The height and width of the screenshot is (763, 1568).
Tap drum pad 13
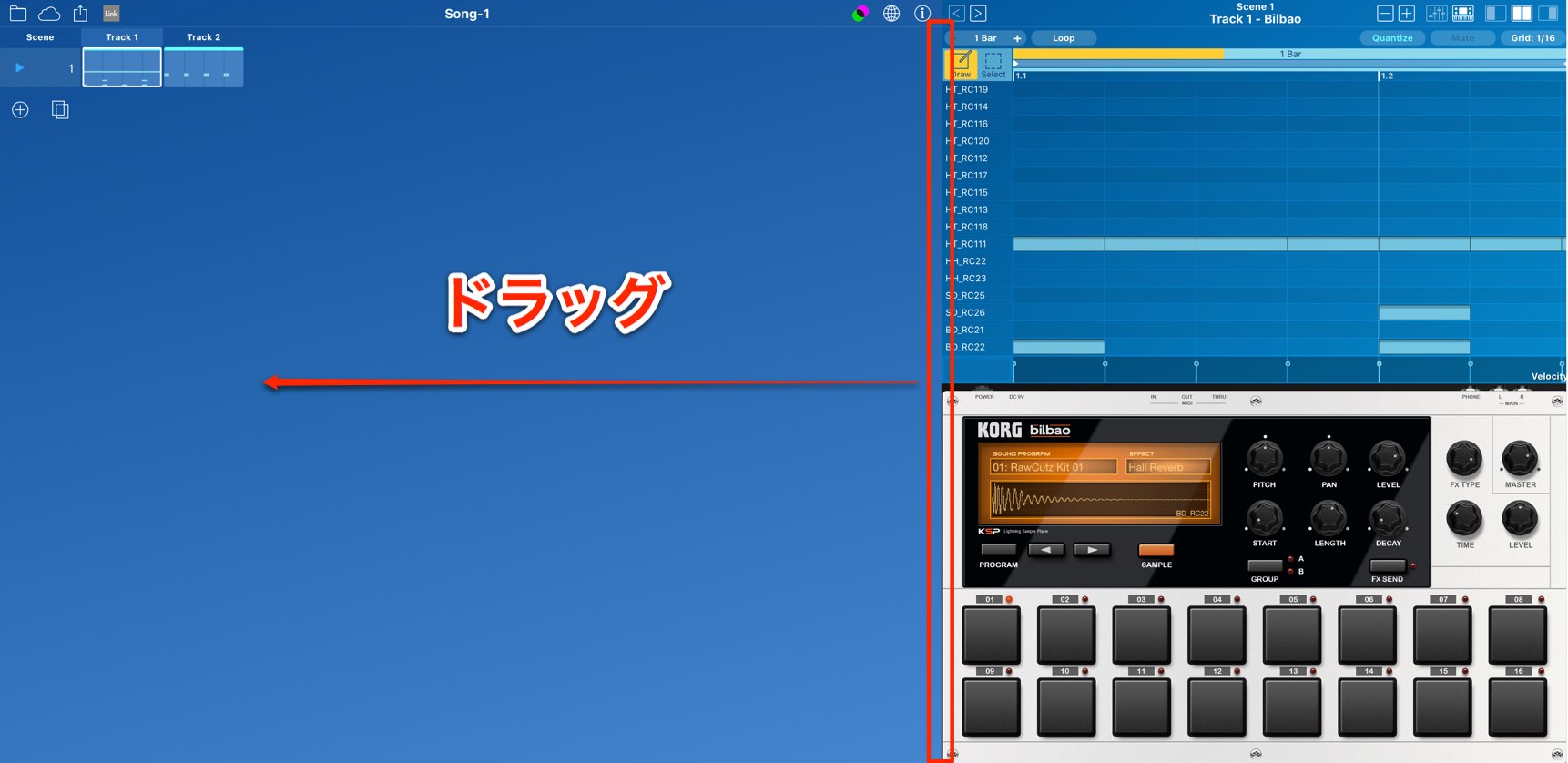[x=1292, y=707]
